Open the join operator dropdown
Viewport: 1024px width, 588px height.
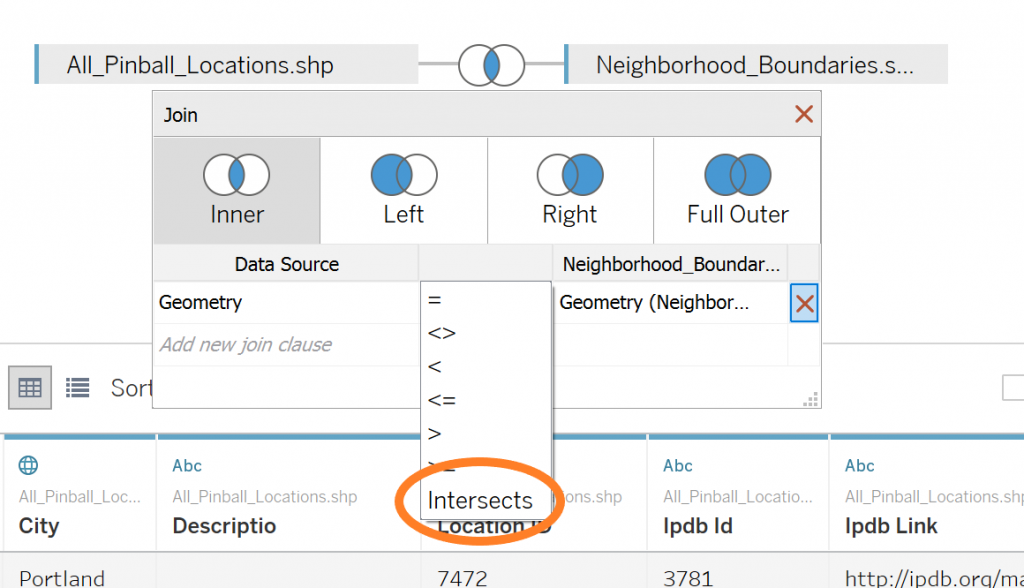[x=485, y=302]
